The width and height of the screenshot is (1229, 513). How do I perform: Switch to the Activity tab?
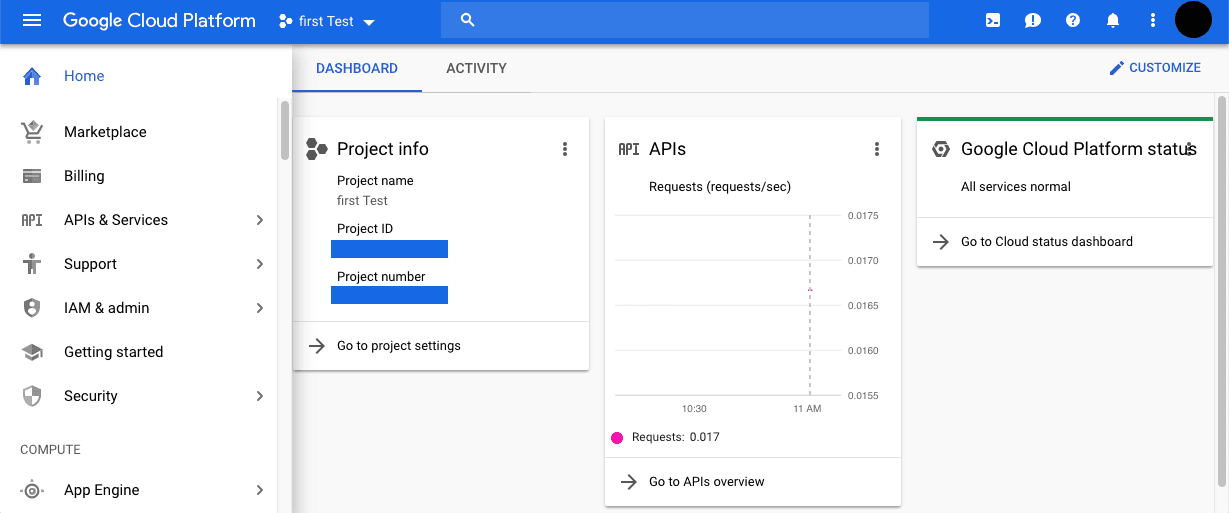[476, 69]
